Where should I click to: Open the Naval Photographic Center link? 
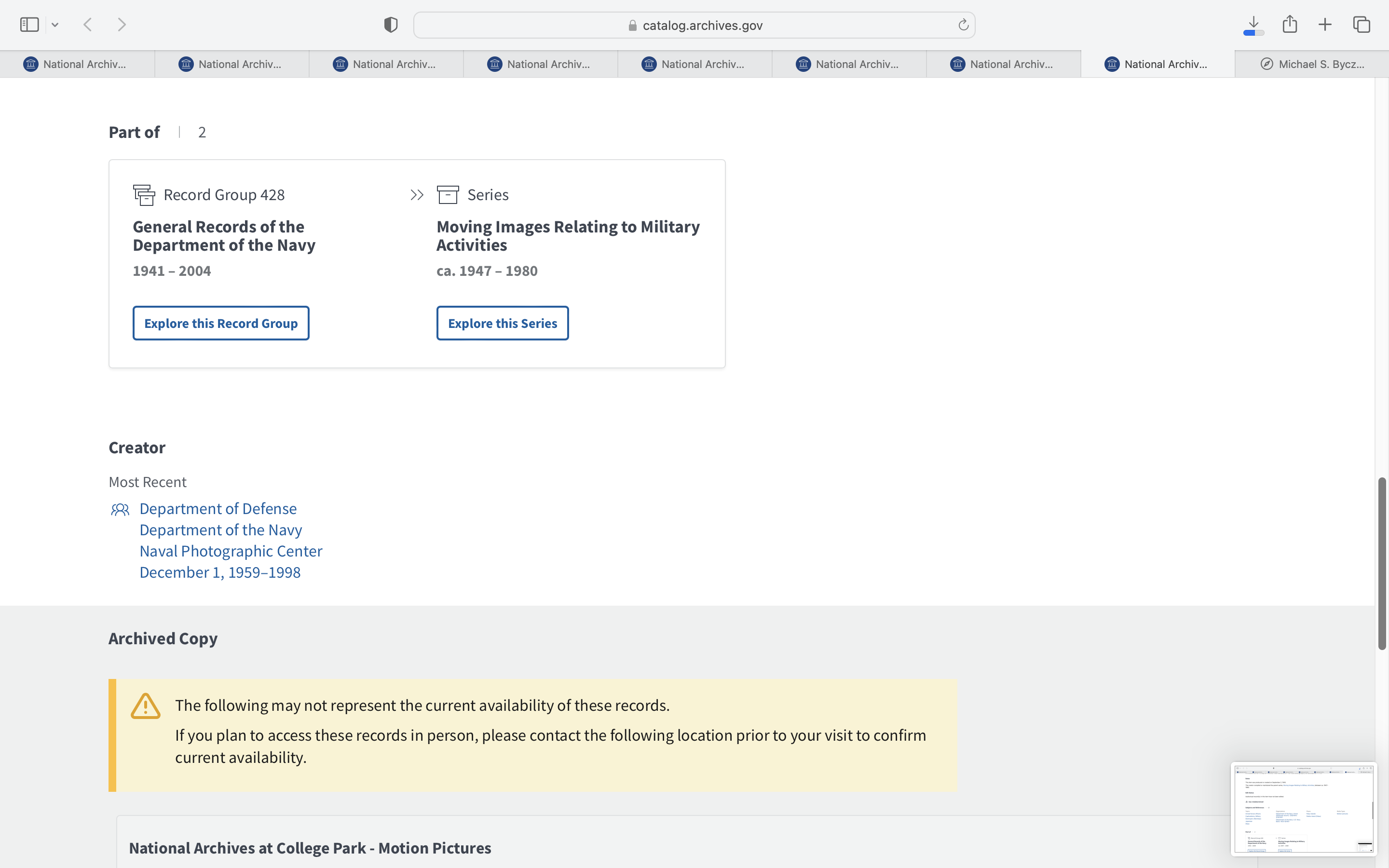click(231, 551)
